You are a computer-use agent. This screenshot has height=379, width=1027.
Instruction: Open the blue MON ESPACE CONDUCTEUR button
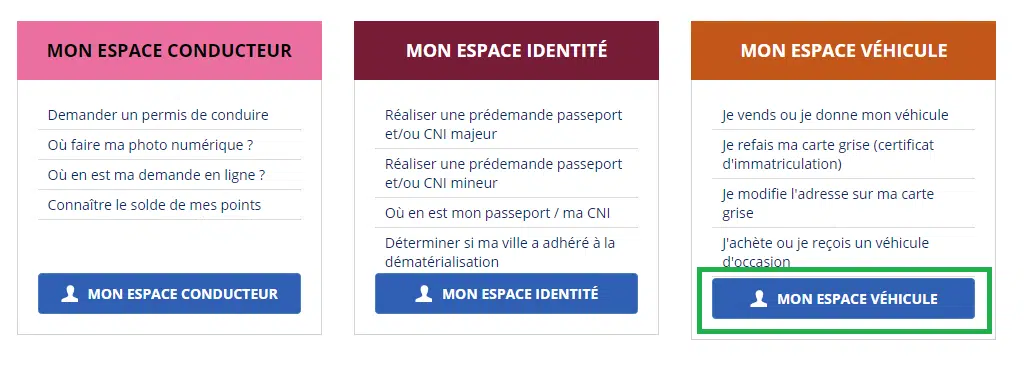click(169, 294)
